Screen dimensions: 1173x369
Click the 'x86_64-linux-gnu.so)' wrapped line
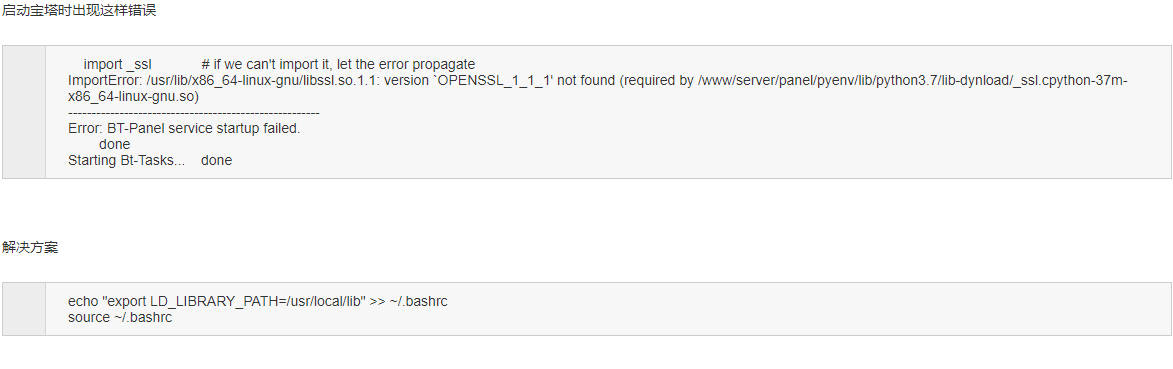(133, 97)
